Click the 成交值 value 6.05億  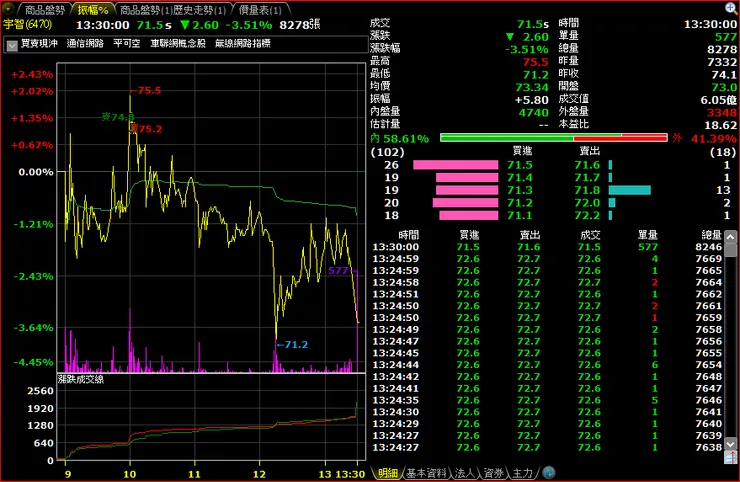coord(718,100)
